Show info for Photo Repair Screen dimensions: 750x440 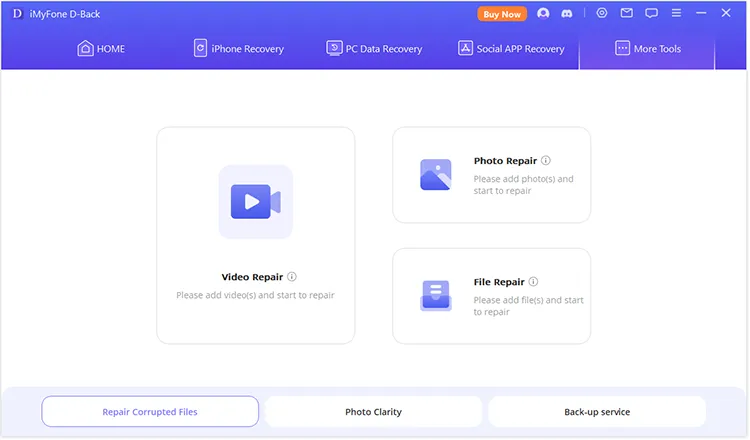546,161
